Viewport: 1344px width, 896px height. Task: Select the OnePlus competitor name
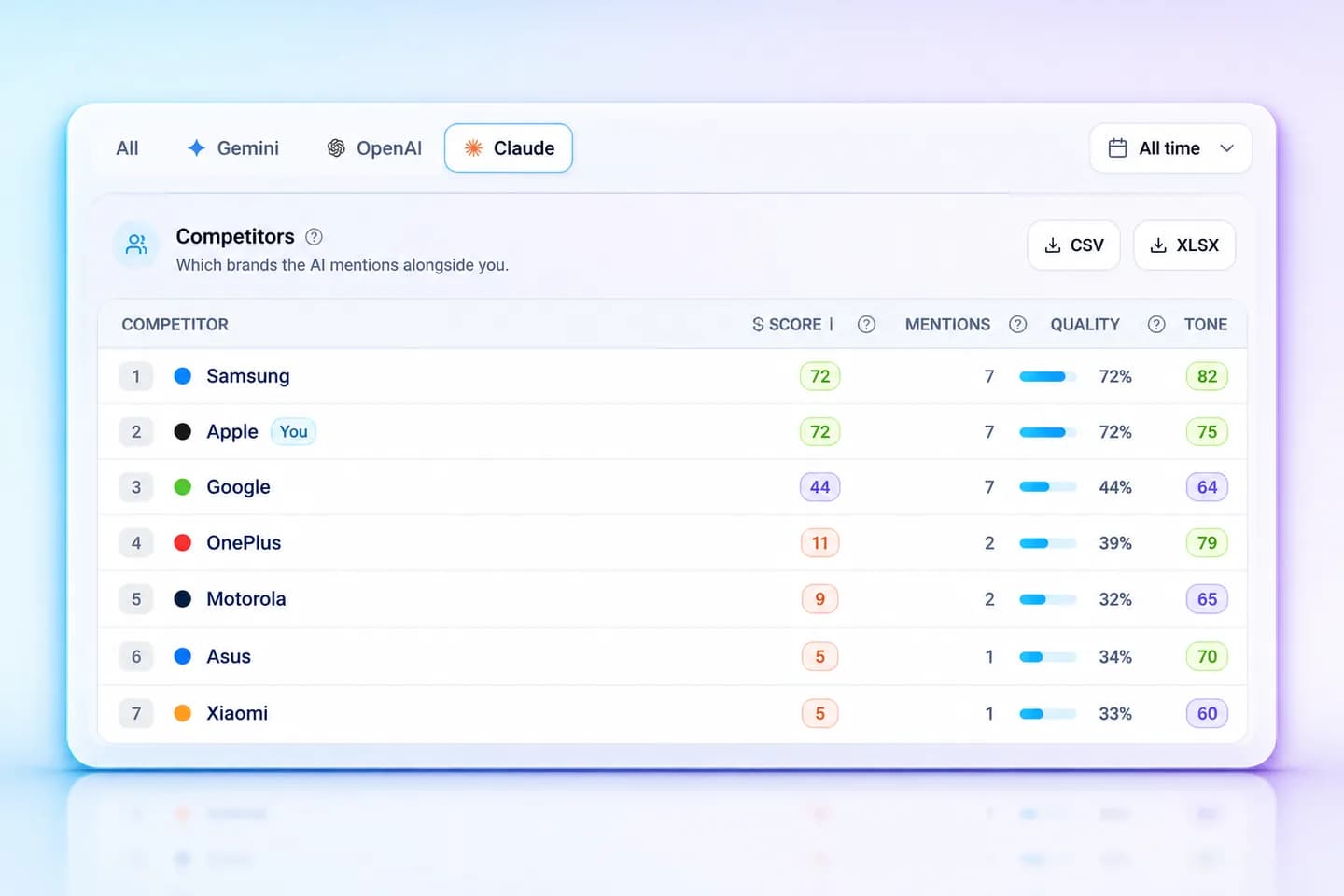[x=244, y=543]
